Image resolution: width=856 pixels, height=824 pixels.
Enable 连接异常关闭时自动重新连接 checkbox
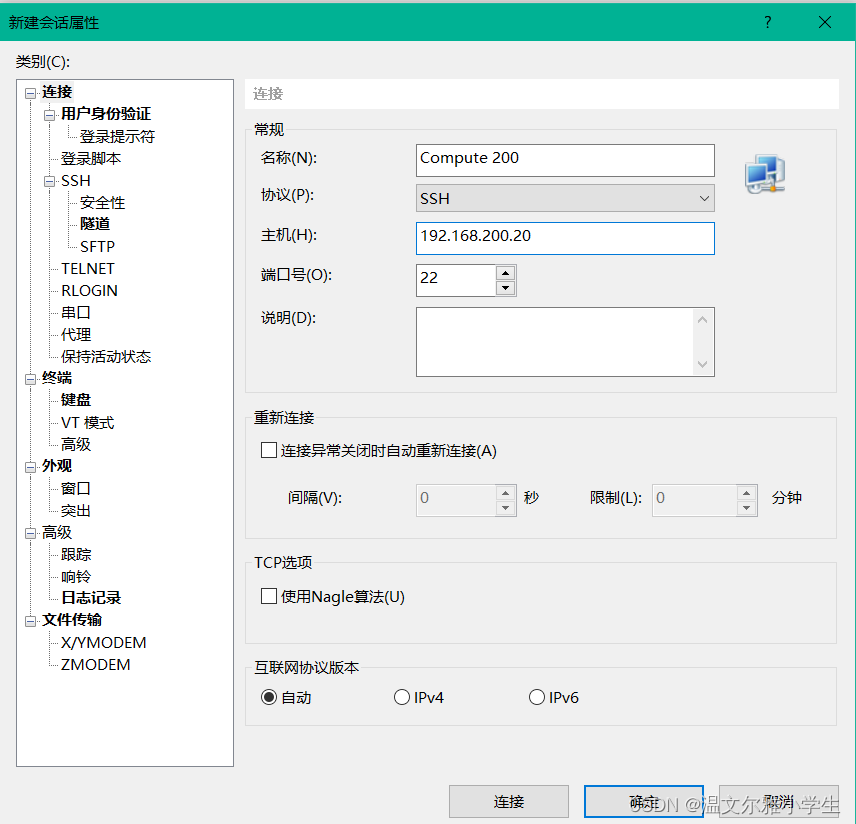pyautogui.click(x=268, y=450)
